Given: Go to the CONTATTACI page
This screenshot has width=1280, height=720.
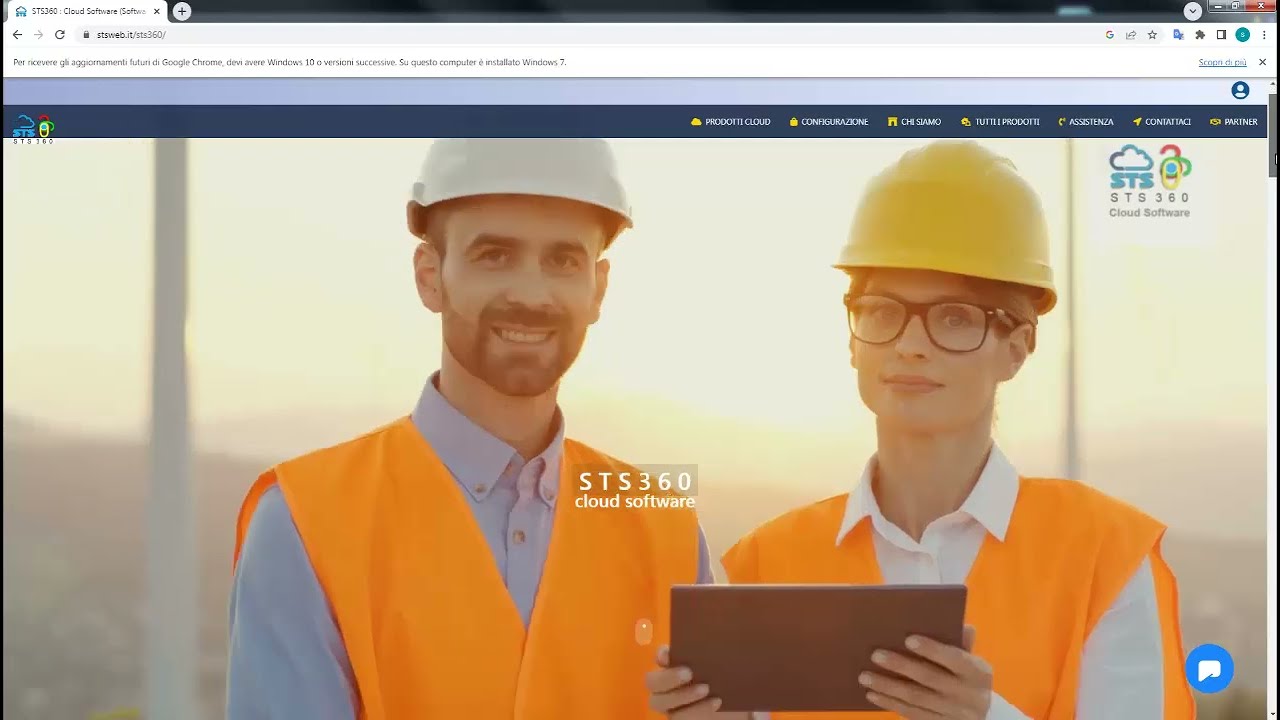Looking at the screenshot, I should (x=1161, y=122).
